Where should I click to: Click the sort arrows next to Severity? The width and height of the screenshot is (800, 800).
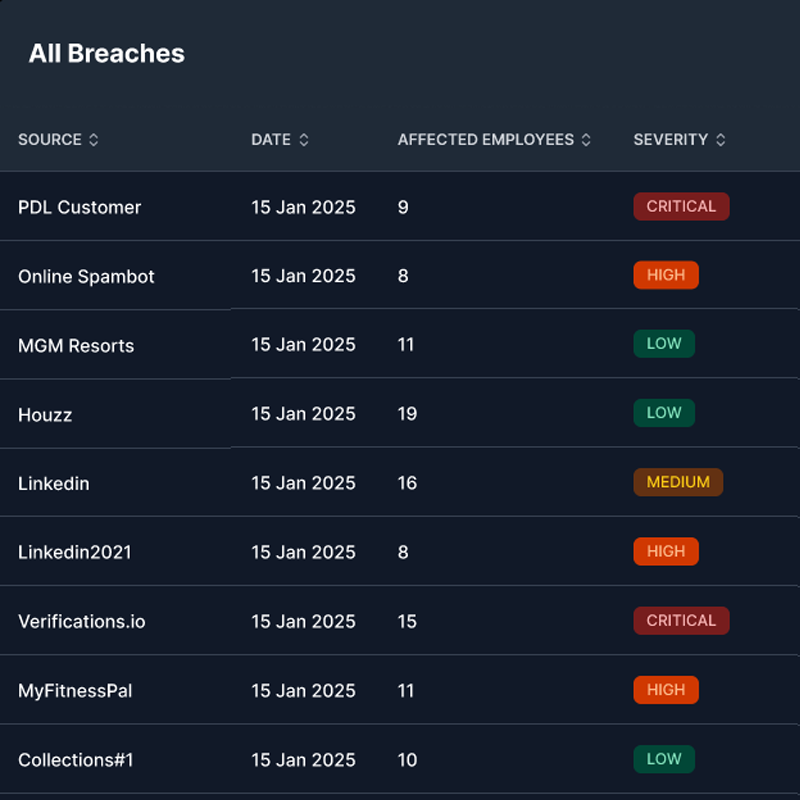pyautogui.click(x=721, y=140)
